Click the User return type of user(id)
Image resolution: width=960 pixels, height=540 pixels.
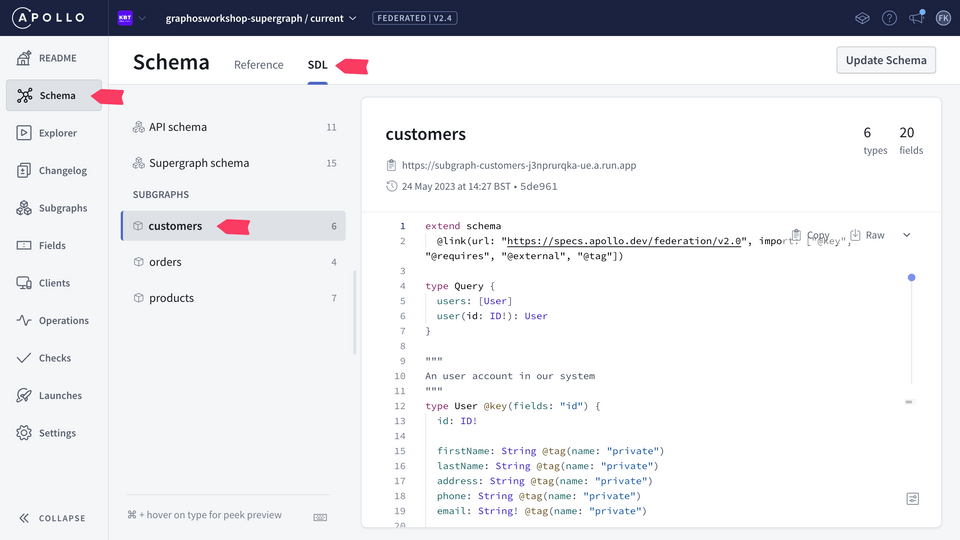tap(536, 316)
